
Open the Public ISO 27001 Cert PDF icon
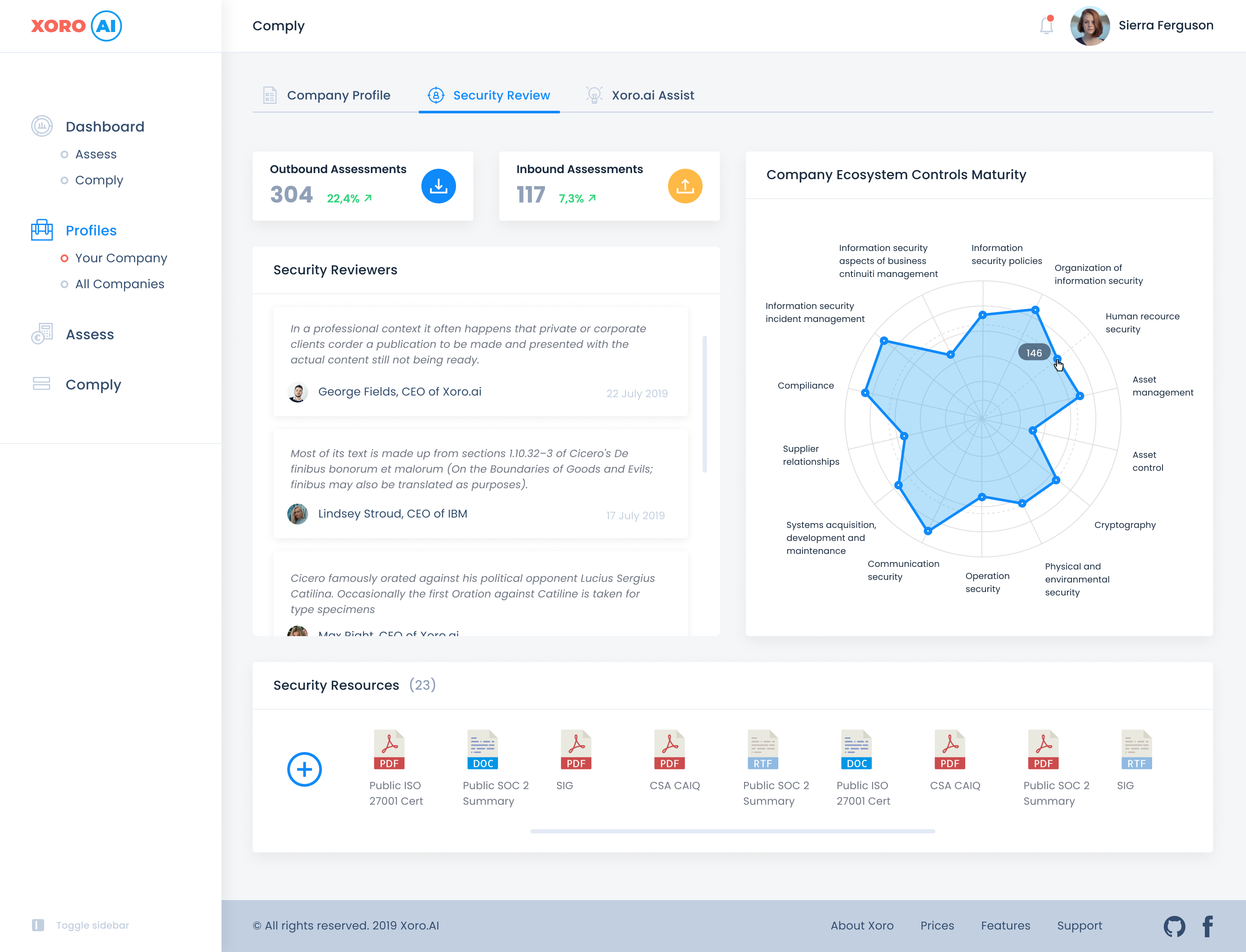tap(389, 749)
